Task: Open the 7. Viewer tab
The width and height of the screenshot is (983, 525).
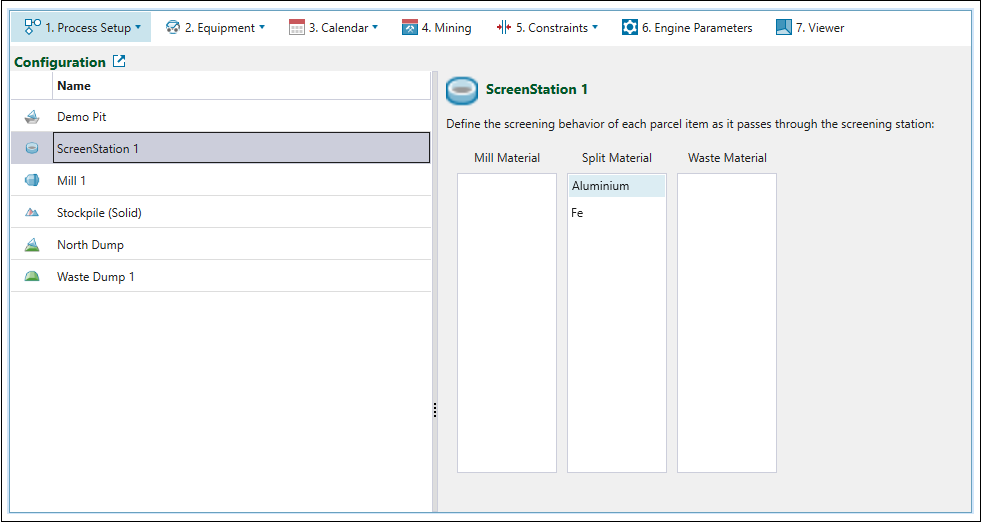Action: tap(810, 28)
